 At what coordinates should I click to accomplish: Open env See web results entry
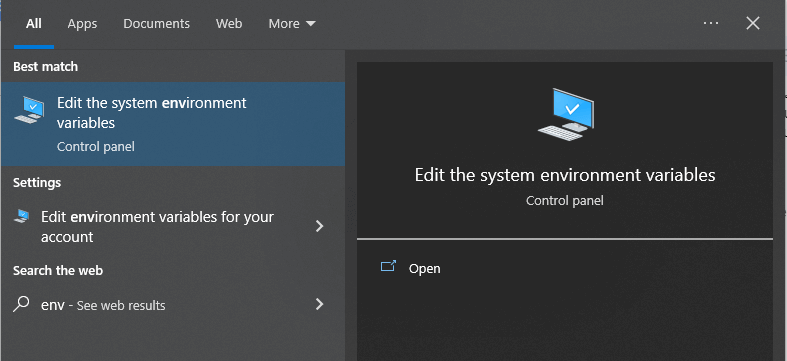click(x=173, y=305)
